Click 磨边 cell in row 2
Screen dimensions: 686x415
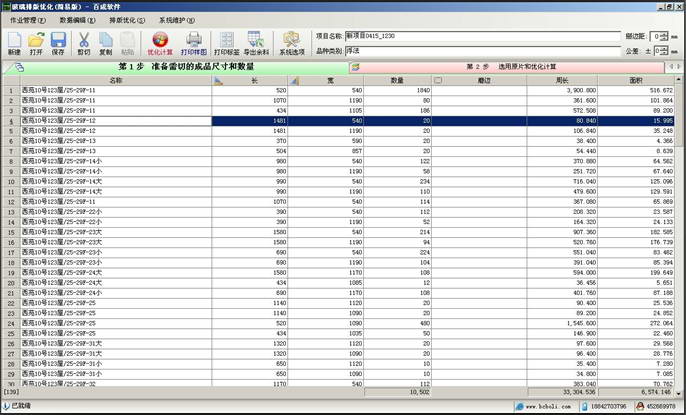click(x=479, y=101)
